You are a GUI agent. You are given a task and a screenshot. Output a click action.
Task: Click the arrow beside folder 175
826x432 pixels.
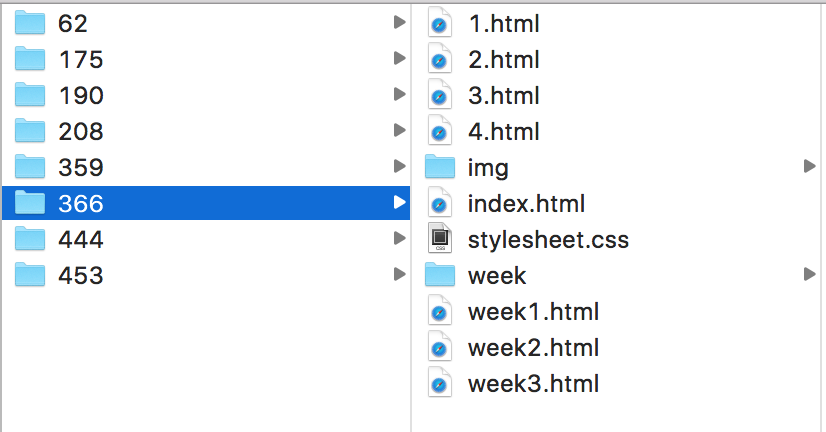click(400, 59)
